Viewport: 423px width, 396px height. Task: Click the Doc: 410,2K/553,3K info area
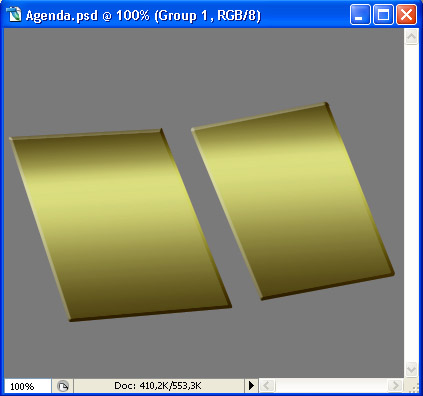pos(158,386)
